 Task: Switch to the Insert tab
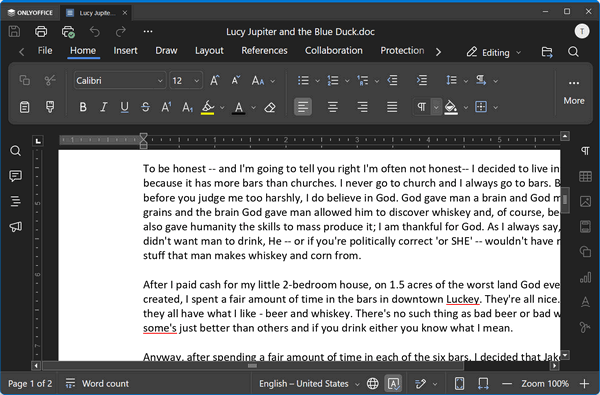click(x=125, y=51)
